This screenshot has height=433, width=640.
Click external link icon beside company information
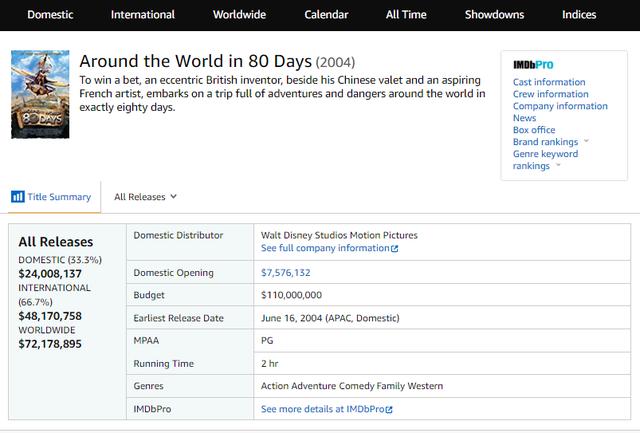tap(395, 248)
